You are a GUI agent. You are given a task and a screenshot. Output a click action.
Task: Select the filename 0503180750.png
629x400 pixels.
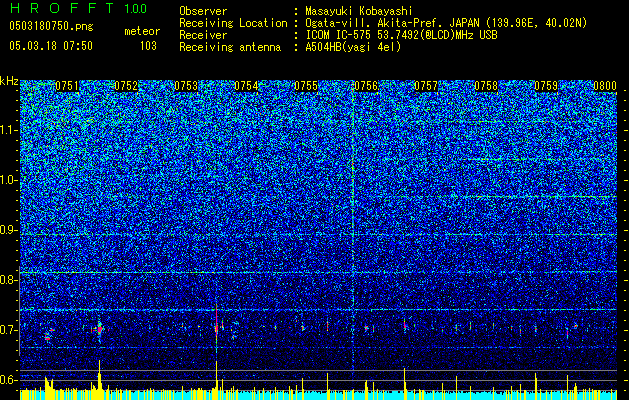[51, 26]
